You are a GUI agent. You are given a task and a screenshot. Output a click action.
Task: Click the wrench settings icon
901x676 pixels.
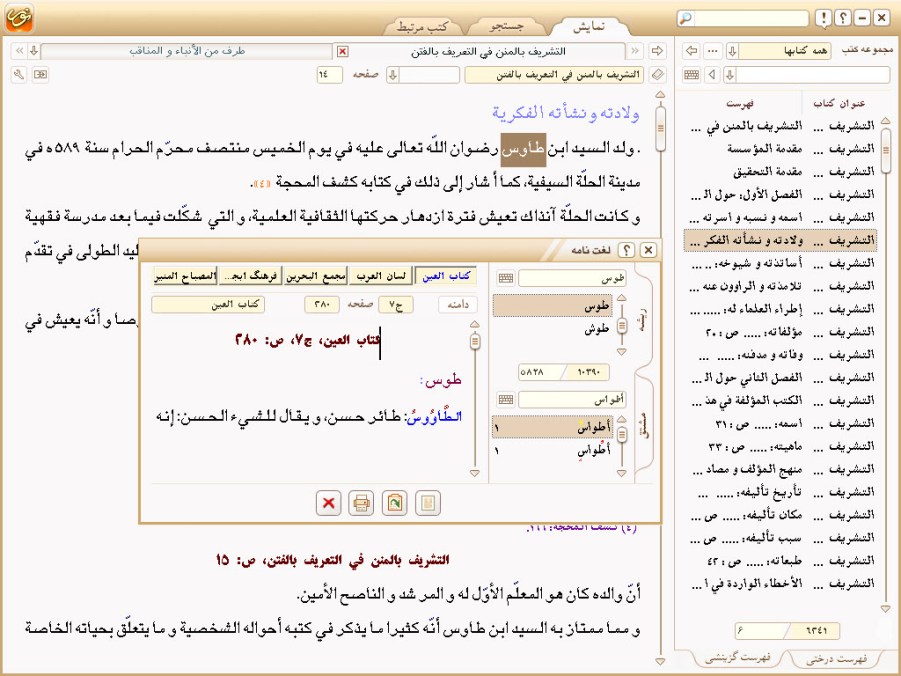[x=20, y=74]
